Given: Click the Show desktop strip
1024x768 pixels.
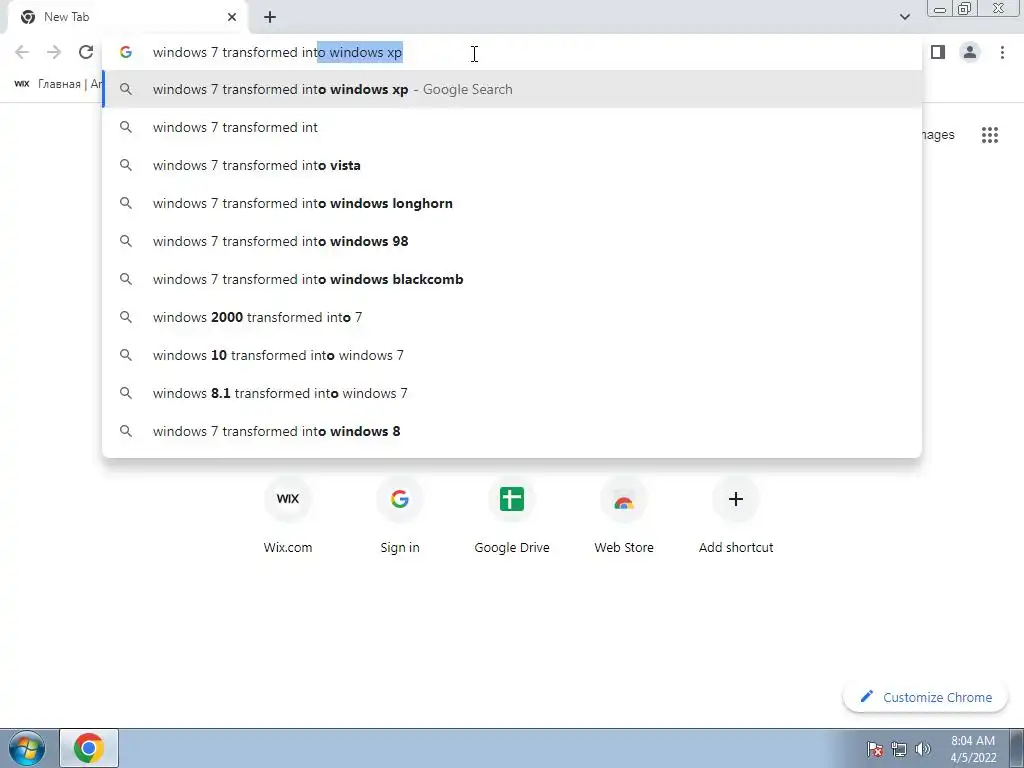Looking at the screenshot, I should coord(1017,748).
